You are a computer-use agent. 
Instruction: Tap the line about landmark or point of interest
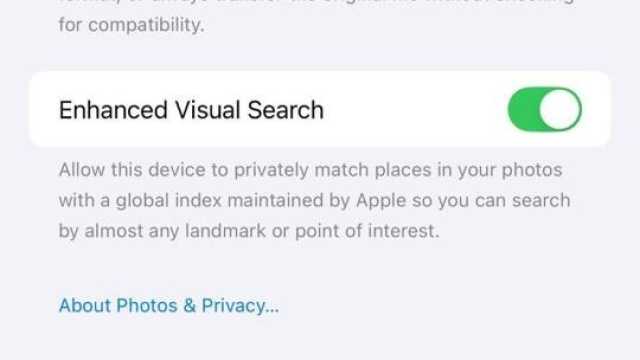[249, 231]
